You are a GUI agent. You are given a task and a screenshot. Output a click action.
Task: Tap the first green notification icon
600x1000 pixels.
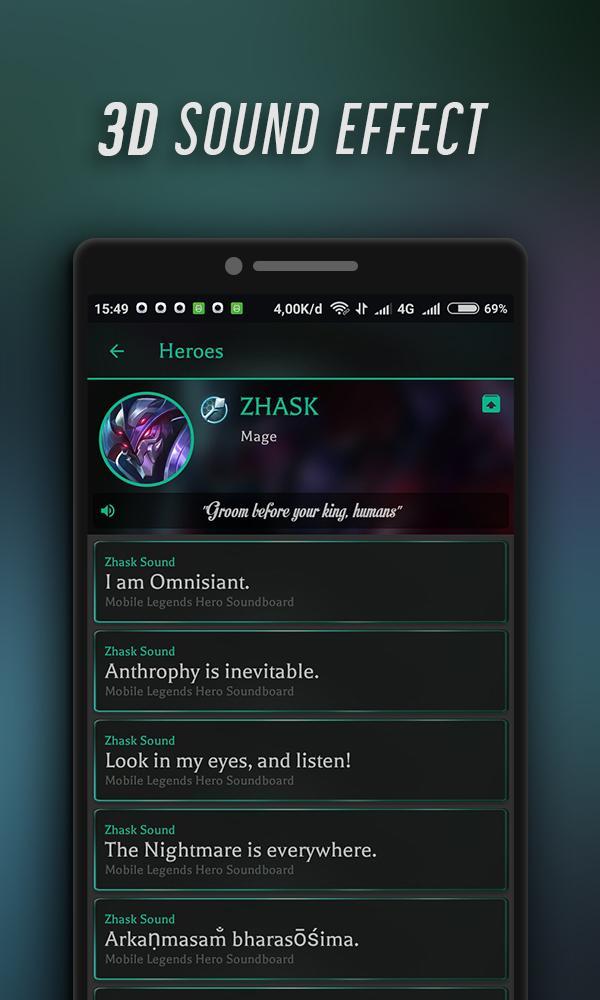coord(199,309)
